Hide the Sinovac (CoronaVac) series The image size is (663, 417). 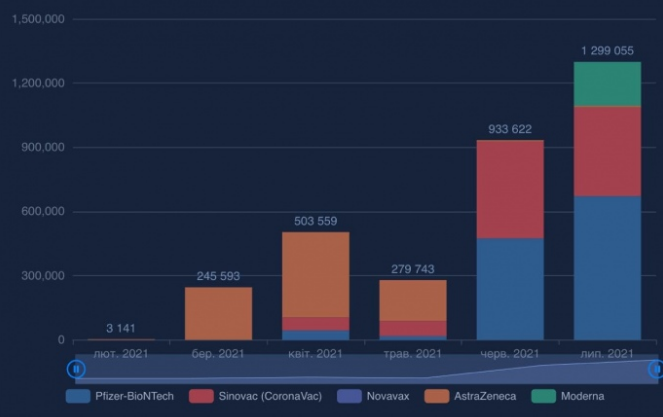point(255,396)
